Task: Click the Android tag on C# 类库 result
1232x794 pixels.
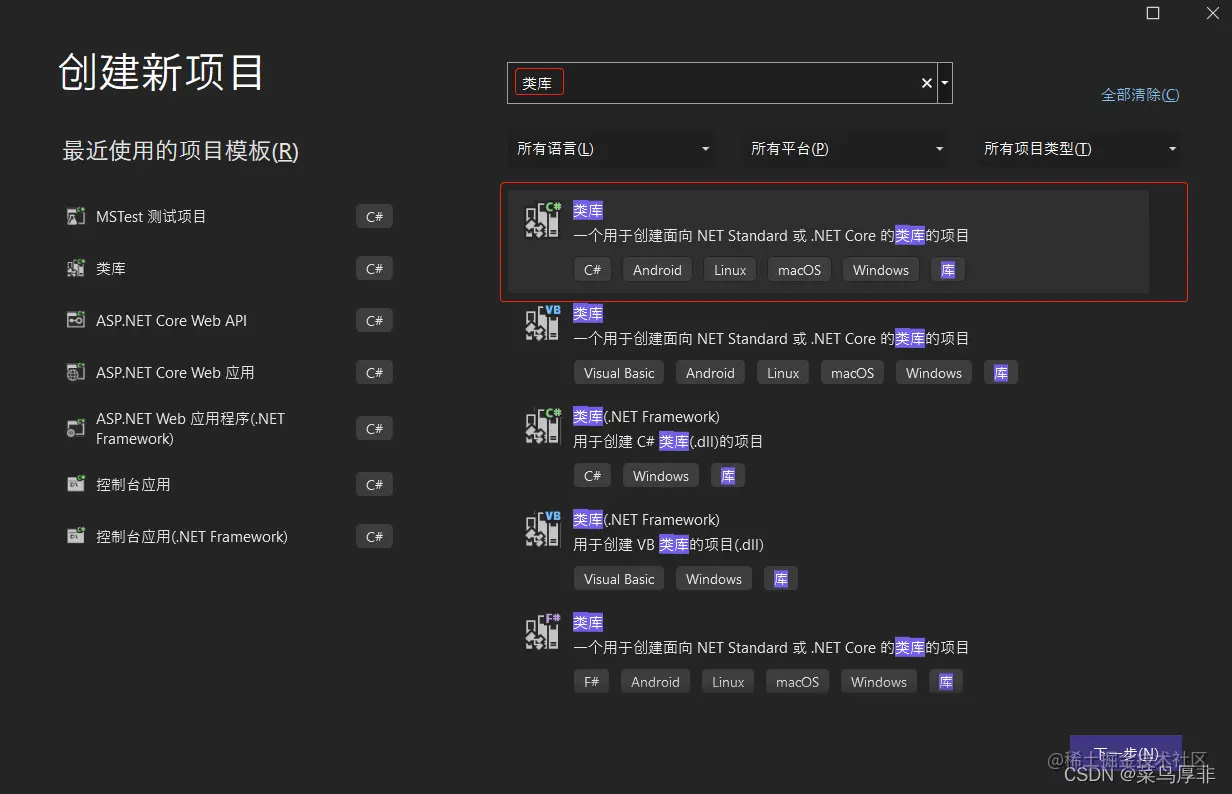Action: pyautogui.click(x=657, y=269)
